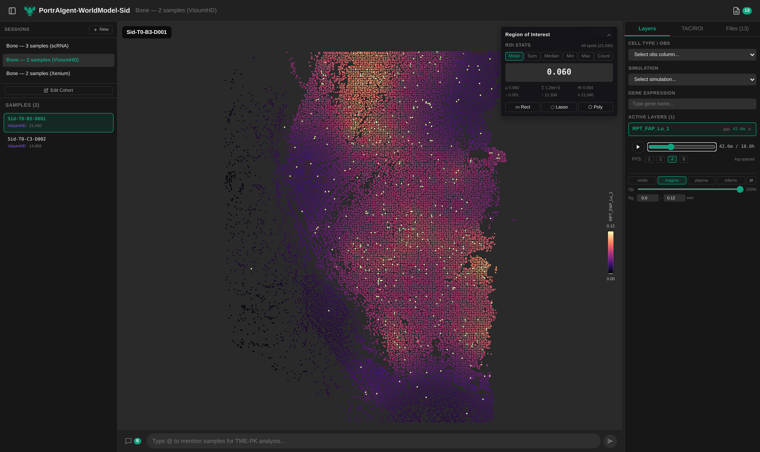Click the magma colorbar legend
The image size is (760, 452).
611,252
